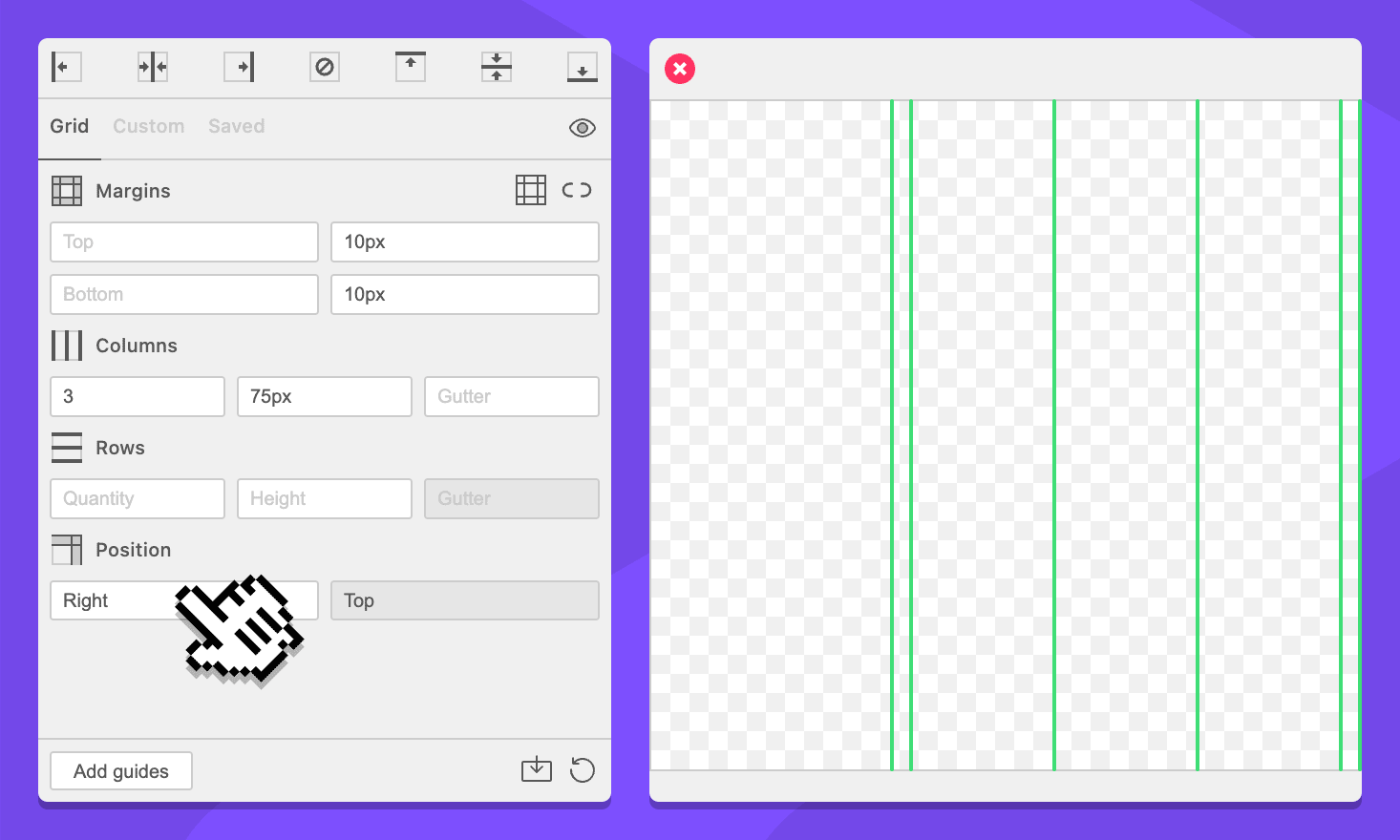Open the Right horizontal position dropdown
The height and width of the screenshot is (840, 1400).
click(x=115, y=600)
